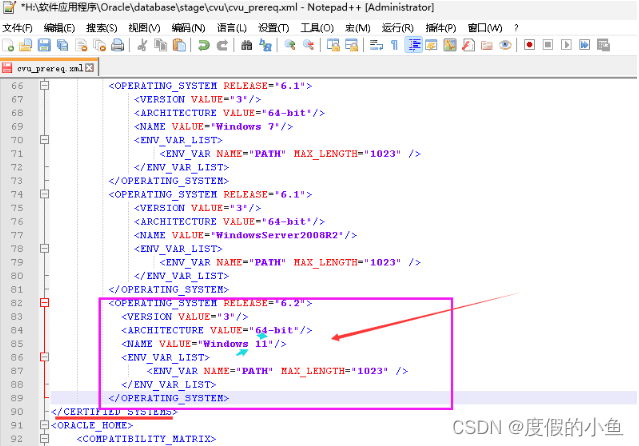This screenshot has height=446, width=639.
Task: Toggle synchronize vertical scrolling icon
Action: (x=333, y=45)
